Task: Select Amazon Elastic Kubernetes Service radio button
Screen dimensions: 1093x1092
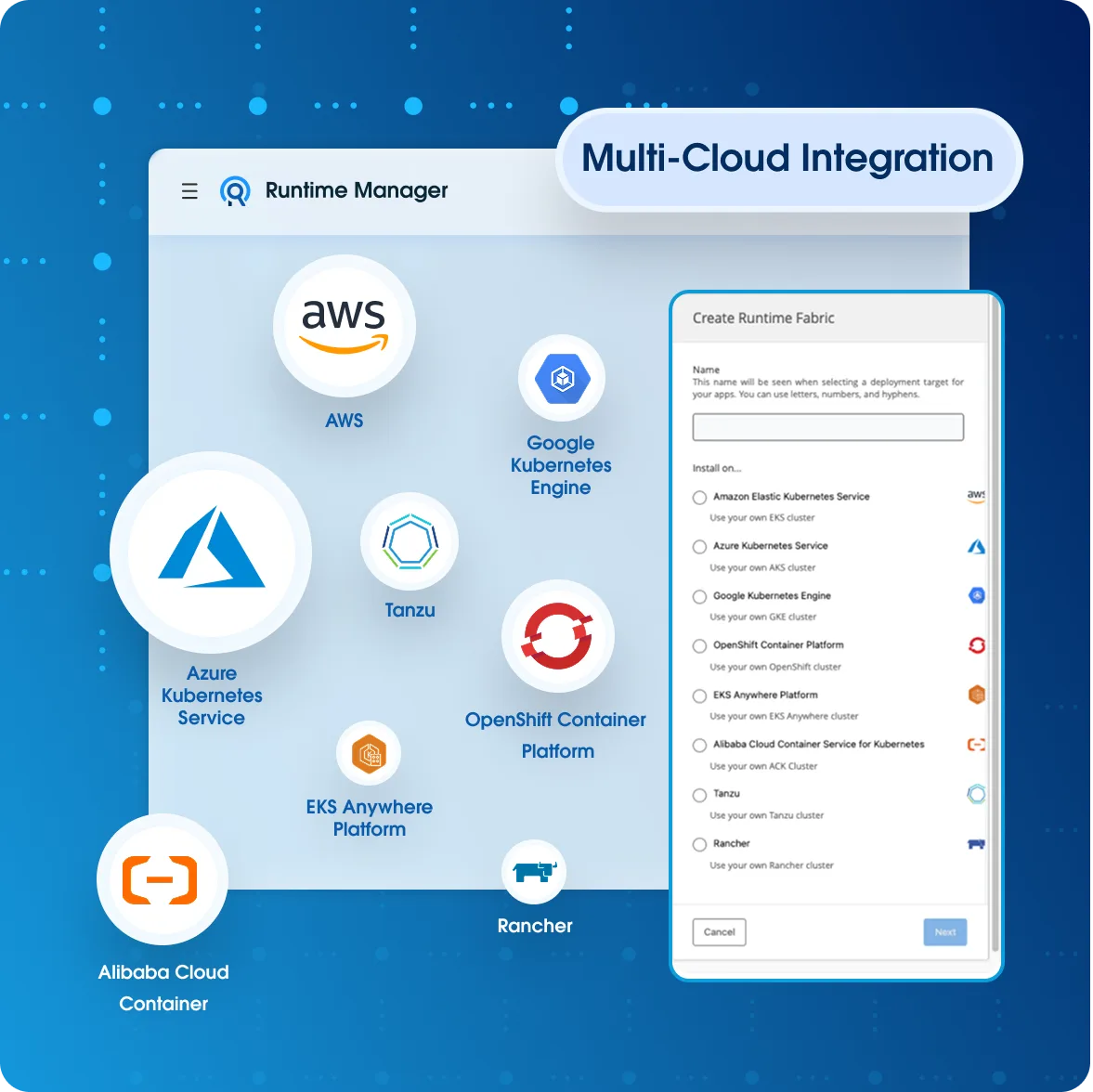Action: pos(699,498)
